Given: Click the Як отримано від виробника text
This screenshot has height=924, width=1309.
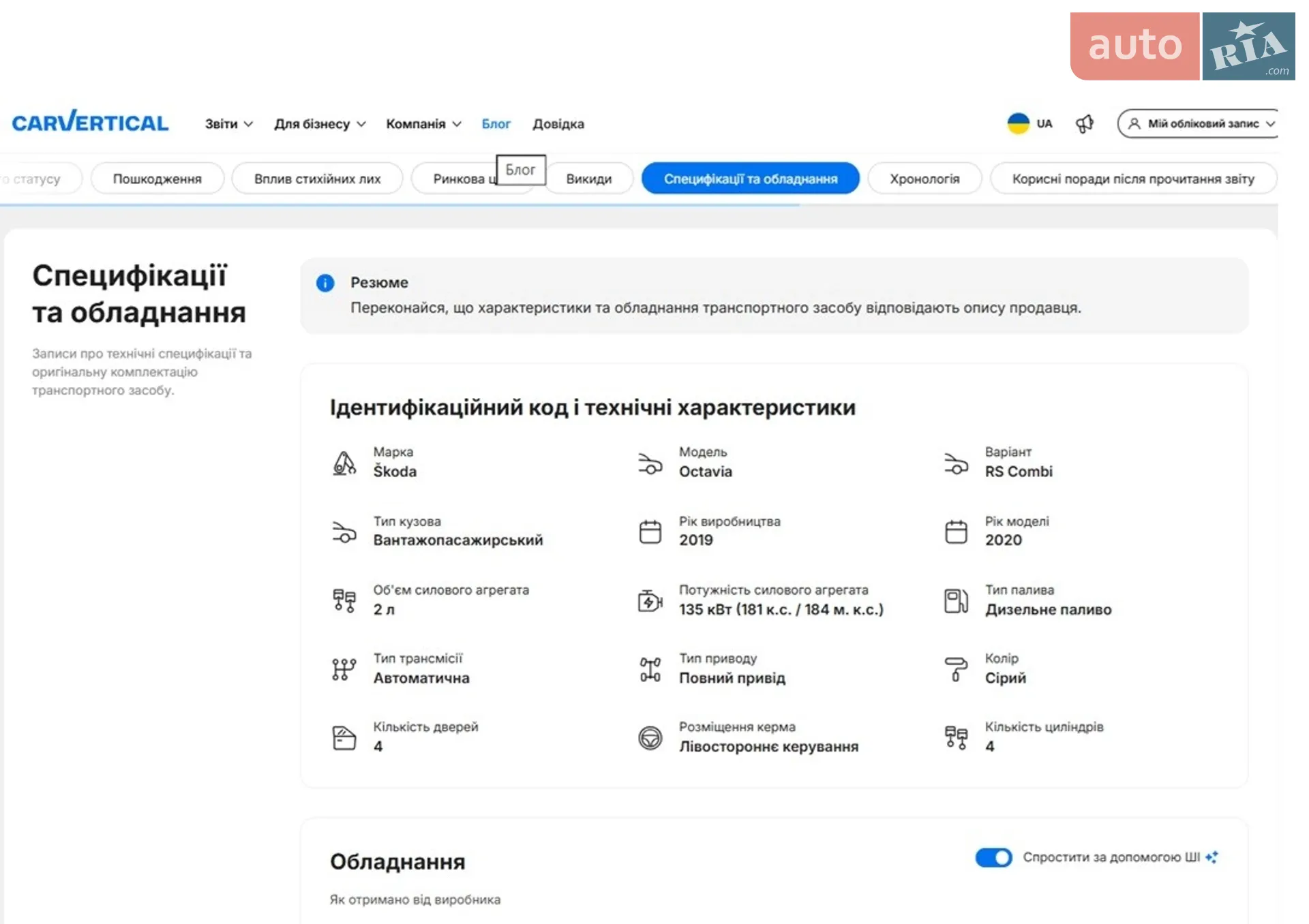Looking at the screenshot, I should point(415,899).
